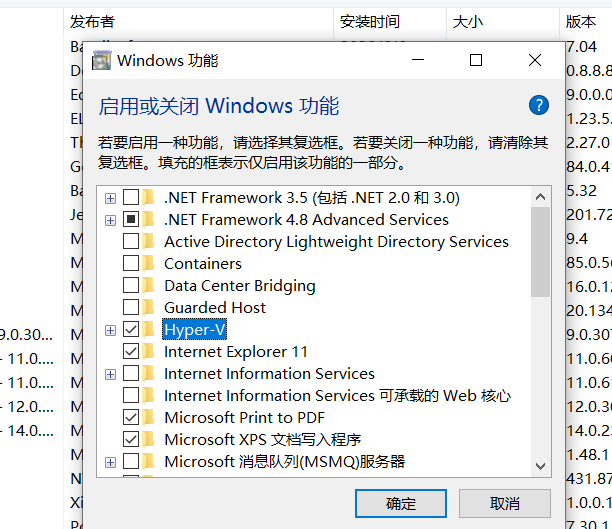Image resolution: width=612 pixels, height=529 pixels.
Task: Enable the .NET Framework 3.5 checkbox
Action: [x=131, y=198]
